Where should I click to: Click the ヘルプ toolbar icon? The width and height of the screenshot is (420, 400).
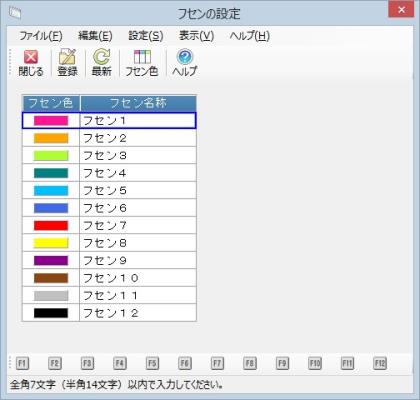coord(185,63)
